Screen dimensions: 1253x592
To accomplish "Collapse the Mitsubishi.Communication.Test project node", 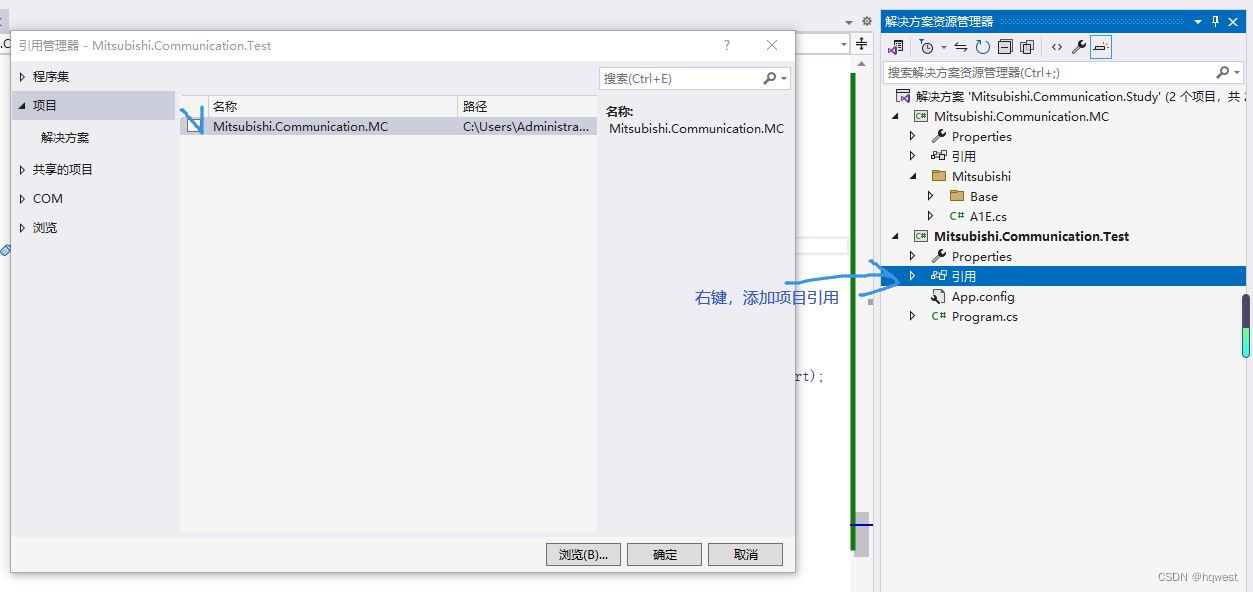I will (x=896, y=236).
